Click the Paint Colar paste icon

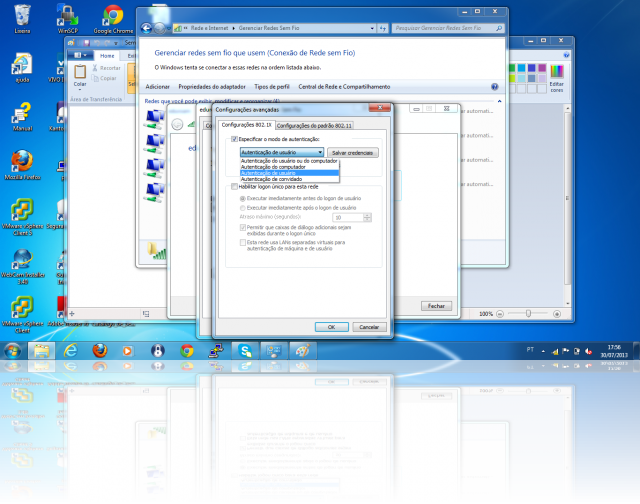coord(80,72)
